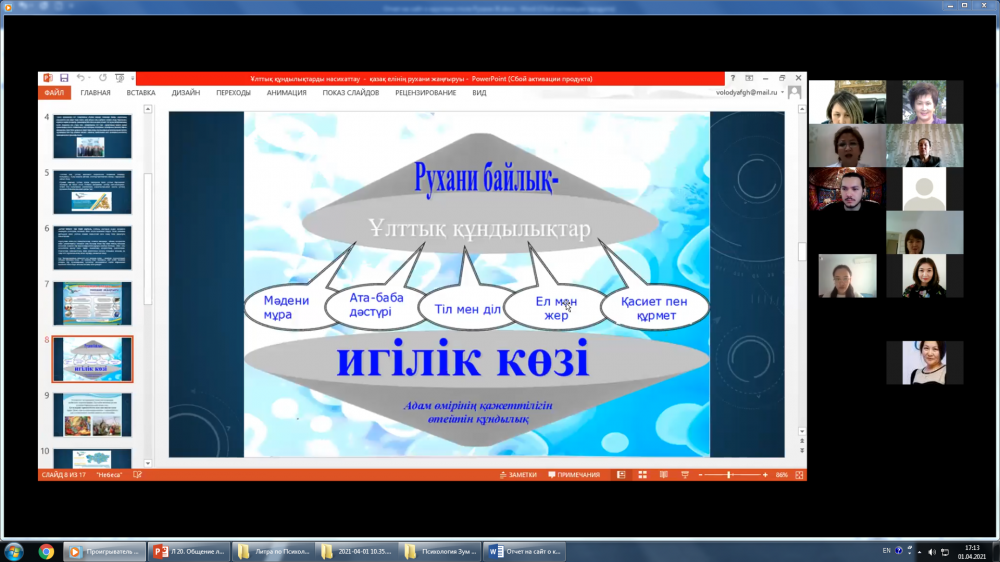Switch to the ГЛАВНАЯ ribbon tab

click(95, 92)
